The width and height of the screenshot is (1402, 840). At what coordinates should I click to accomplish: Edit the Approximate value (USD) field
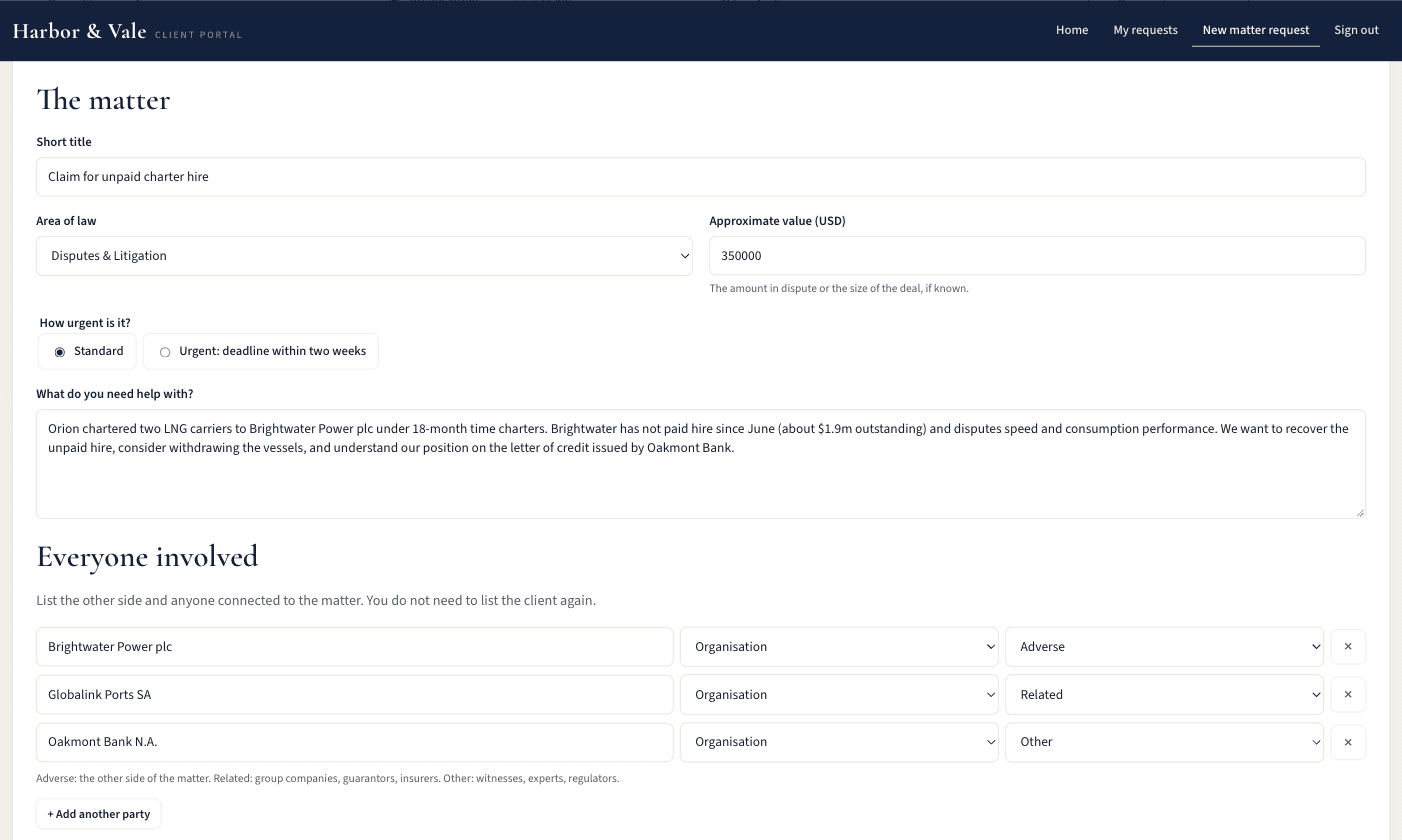coord(1037,256)
